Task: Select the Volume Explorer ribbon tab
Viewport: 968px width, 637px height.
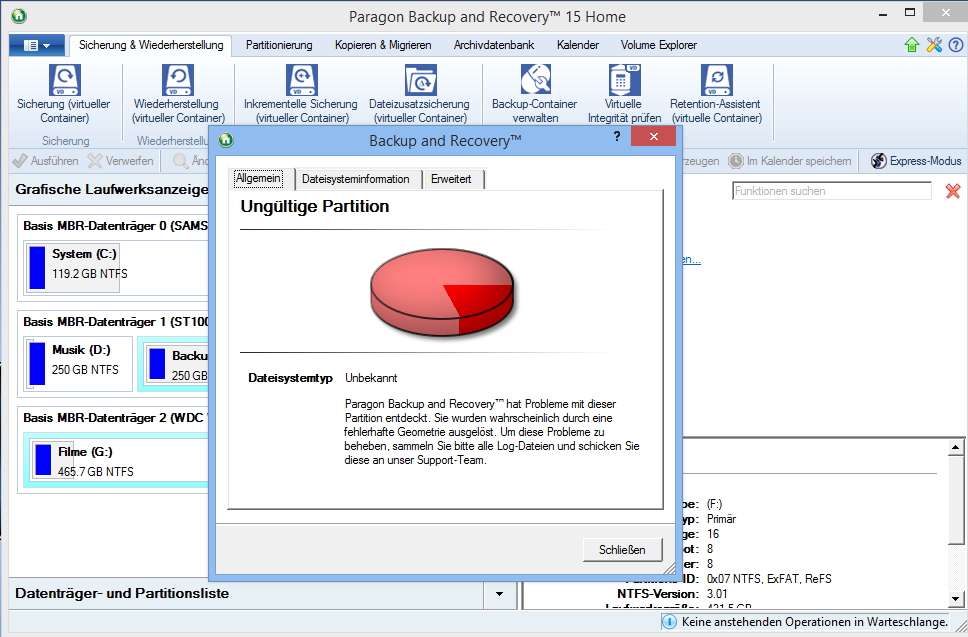Action: point(658,45)
